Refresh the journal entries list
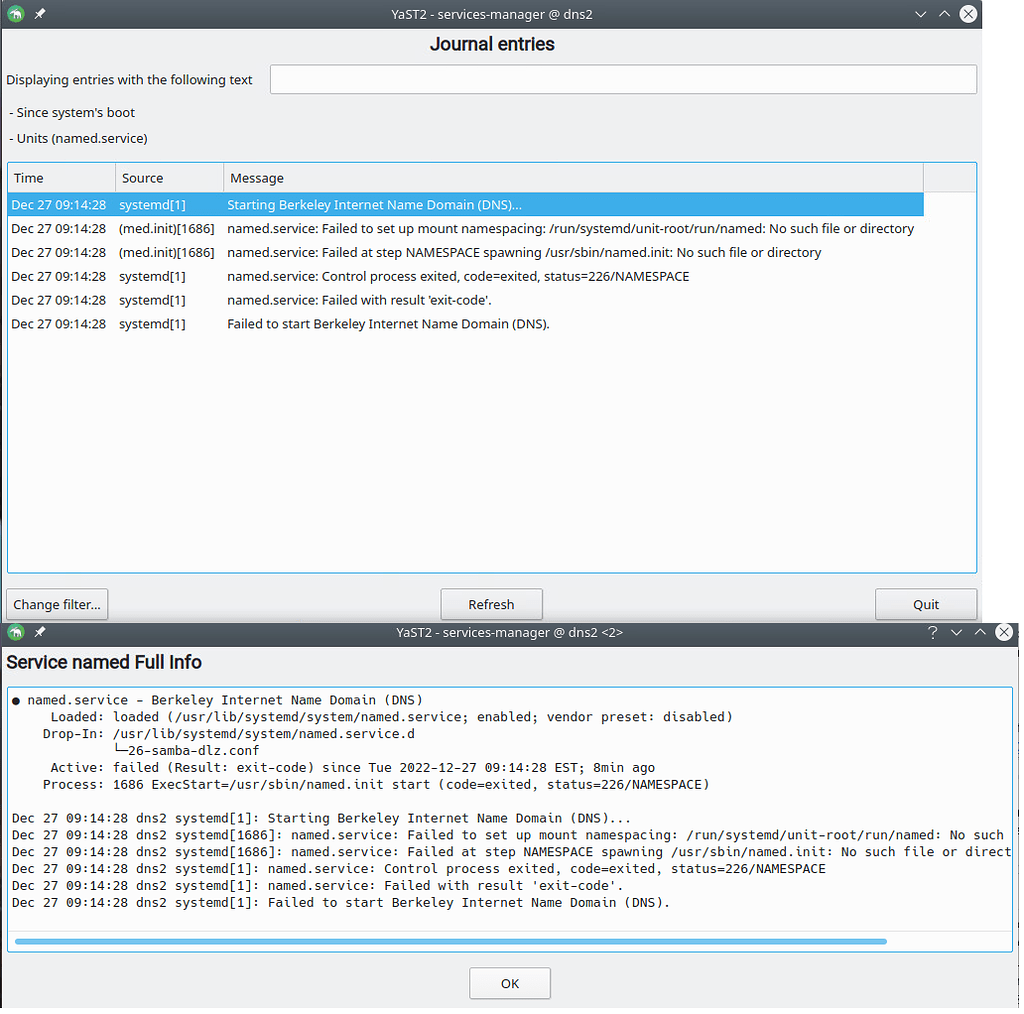The height and width of the screenshot is (1014, 1024). (x=491, y=604)
